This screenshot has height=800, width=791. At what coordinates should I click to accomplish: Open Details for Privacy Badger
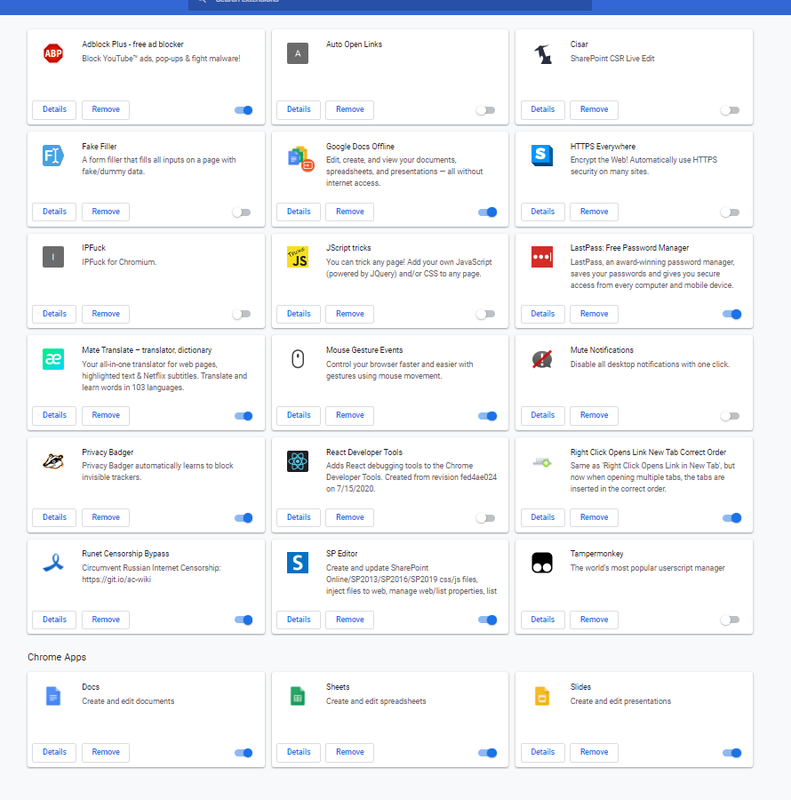point(54,517)
